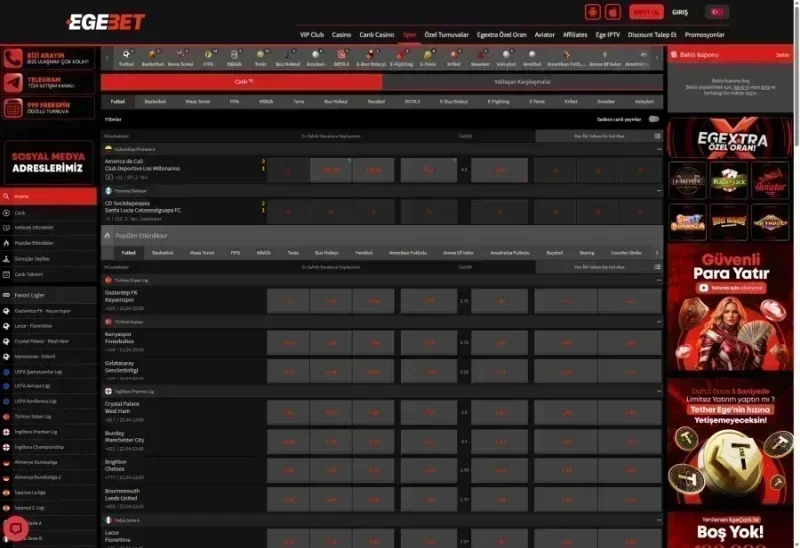Open Promosyonlar in the navigation
The image size is (800, 548).
[x=704, y=35]
